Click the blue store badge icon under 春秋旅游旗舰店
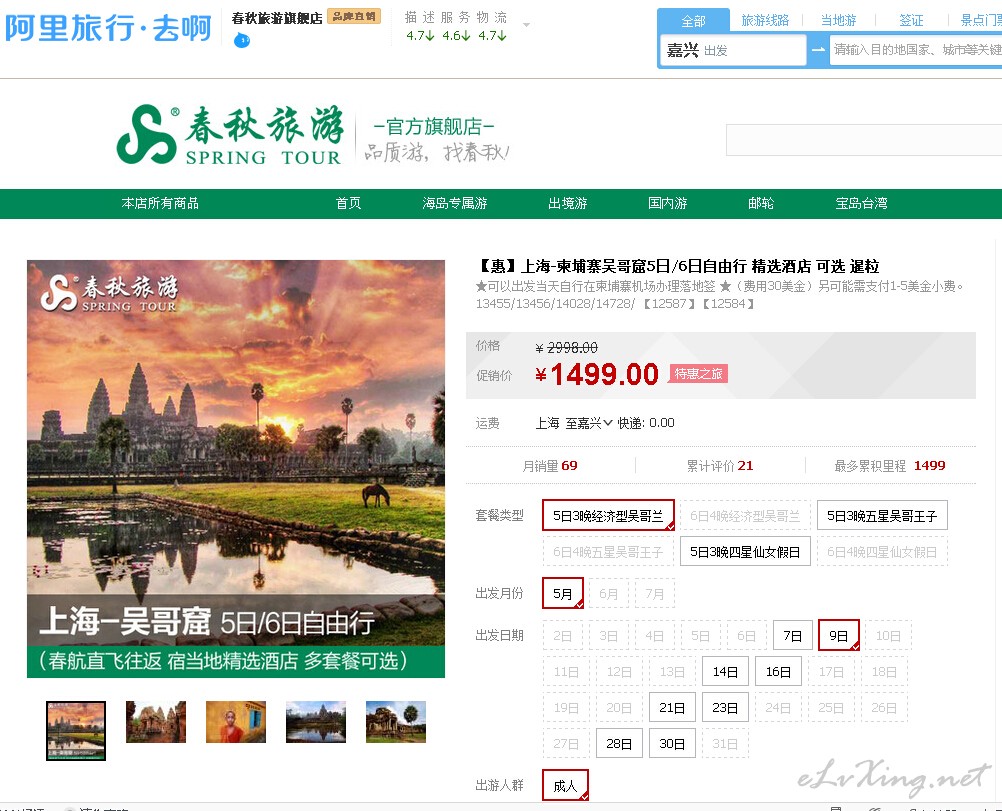 click(242, 41)
